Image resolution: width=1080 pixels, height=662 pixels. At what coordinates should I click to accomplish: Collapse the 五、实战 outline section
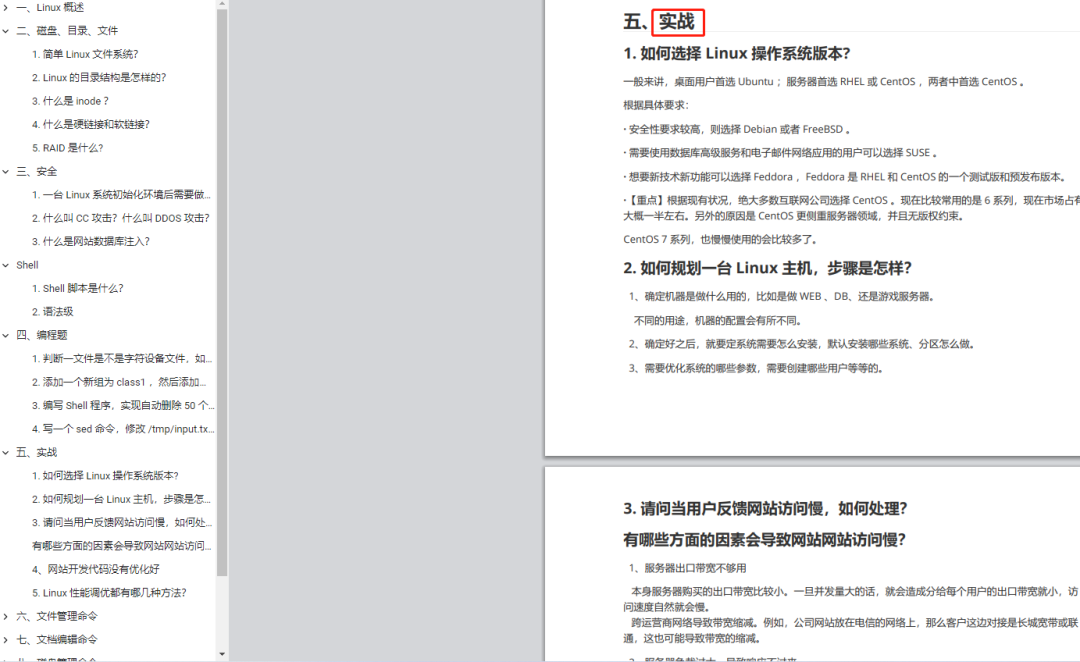pos(6,453)
